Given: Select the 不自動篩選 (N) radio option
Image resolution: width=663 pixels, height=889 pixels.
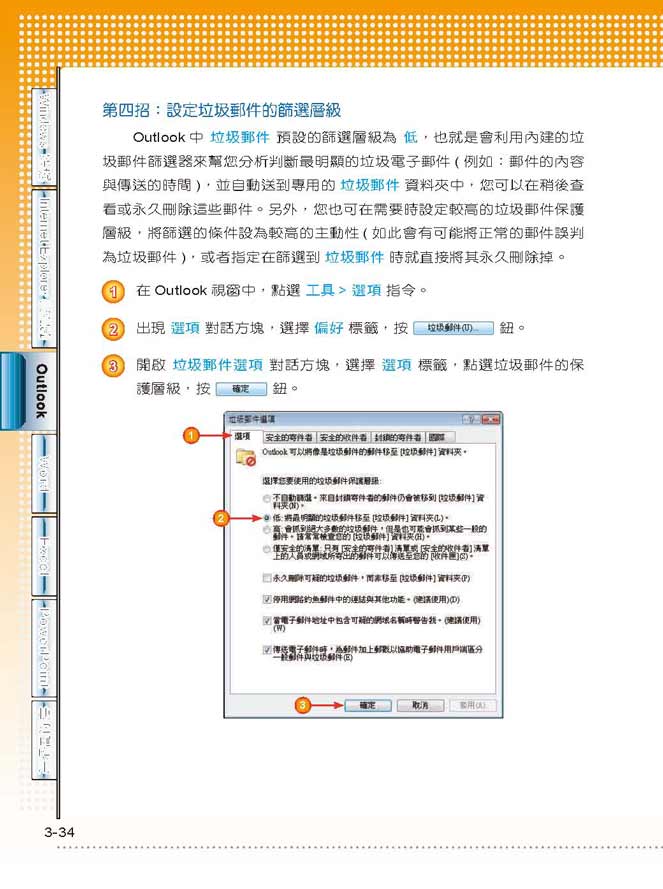Looking at the screenshot, I should tap(267, 498).
